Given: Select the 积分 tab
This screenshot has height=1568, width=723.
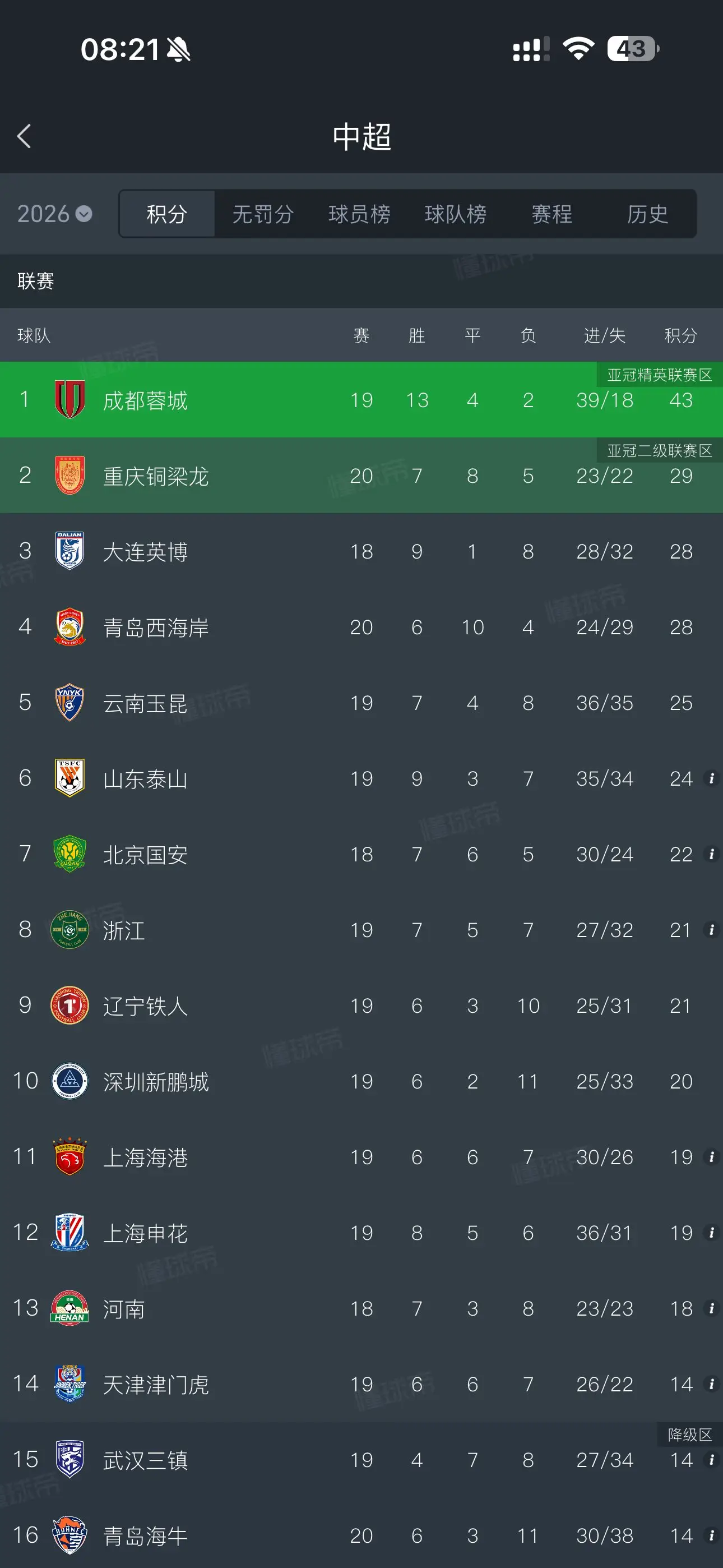Looking at the screenshot, I should tap(167, 214).
